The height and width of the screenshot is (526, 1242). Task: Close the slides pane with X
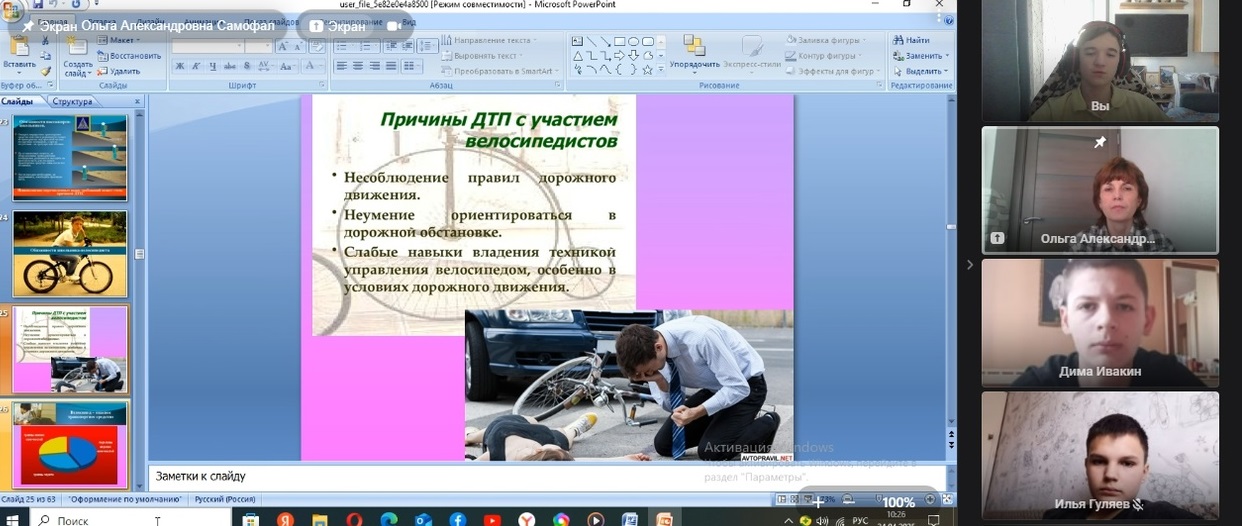[138, 101]
